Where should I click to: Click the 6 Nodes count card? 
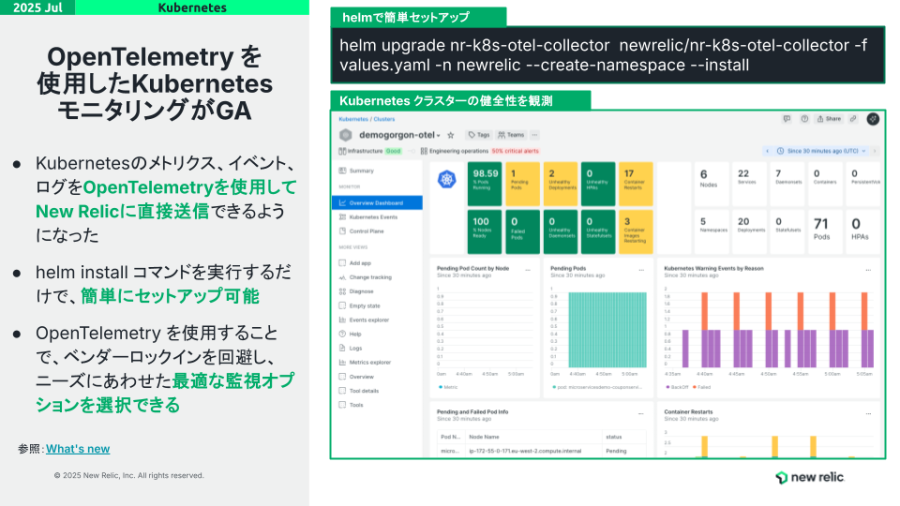[711, 184]
